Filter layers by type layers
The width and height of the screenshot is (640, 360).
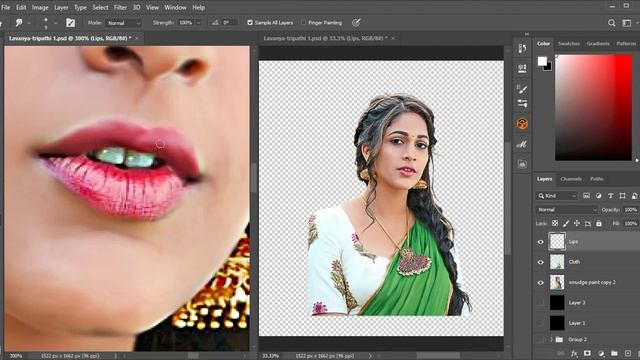click(611, 196)
